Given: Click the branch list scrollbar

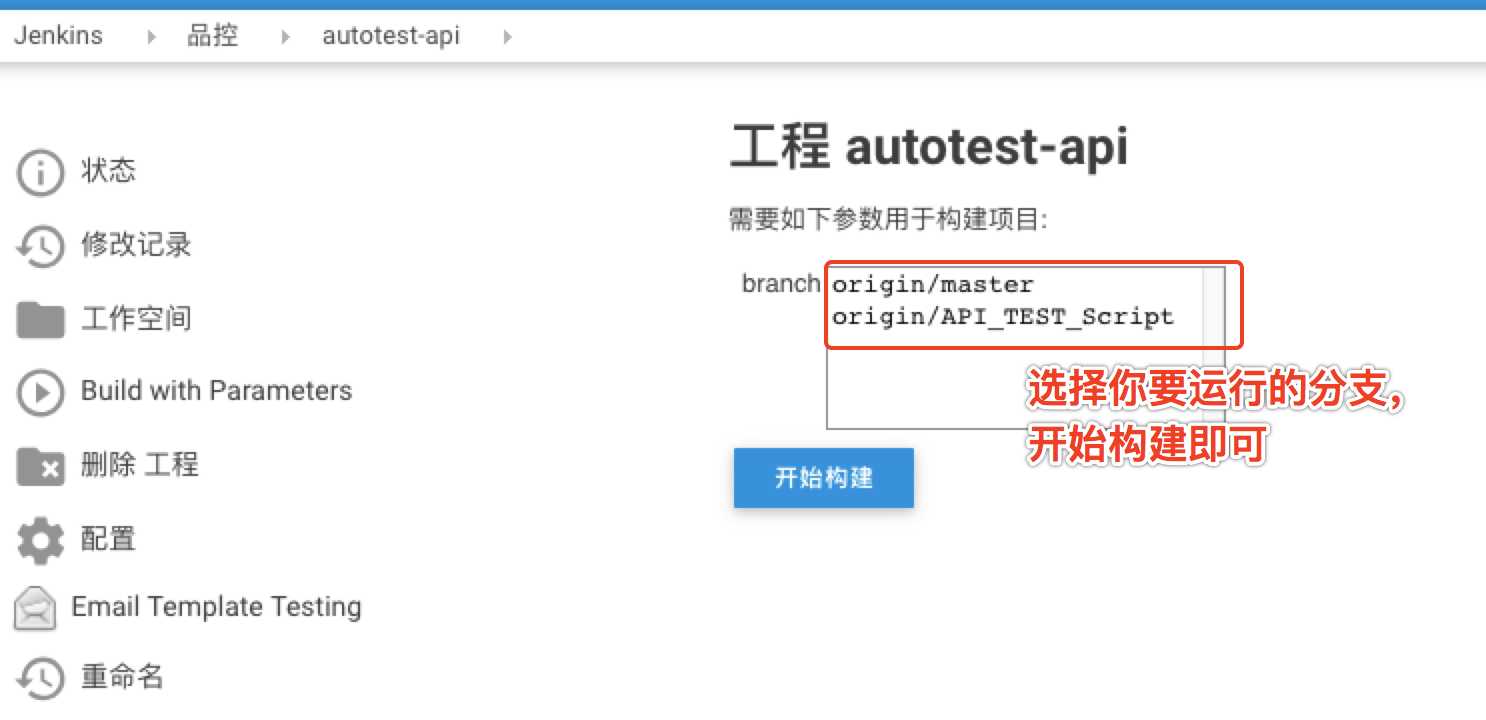Looking at the screenshot, I should click(x=1212, y=347).
